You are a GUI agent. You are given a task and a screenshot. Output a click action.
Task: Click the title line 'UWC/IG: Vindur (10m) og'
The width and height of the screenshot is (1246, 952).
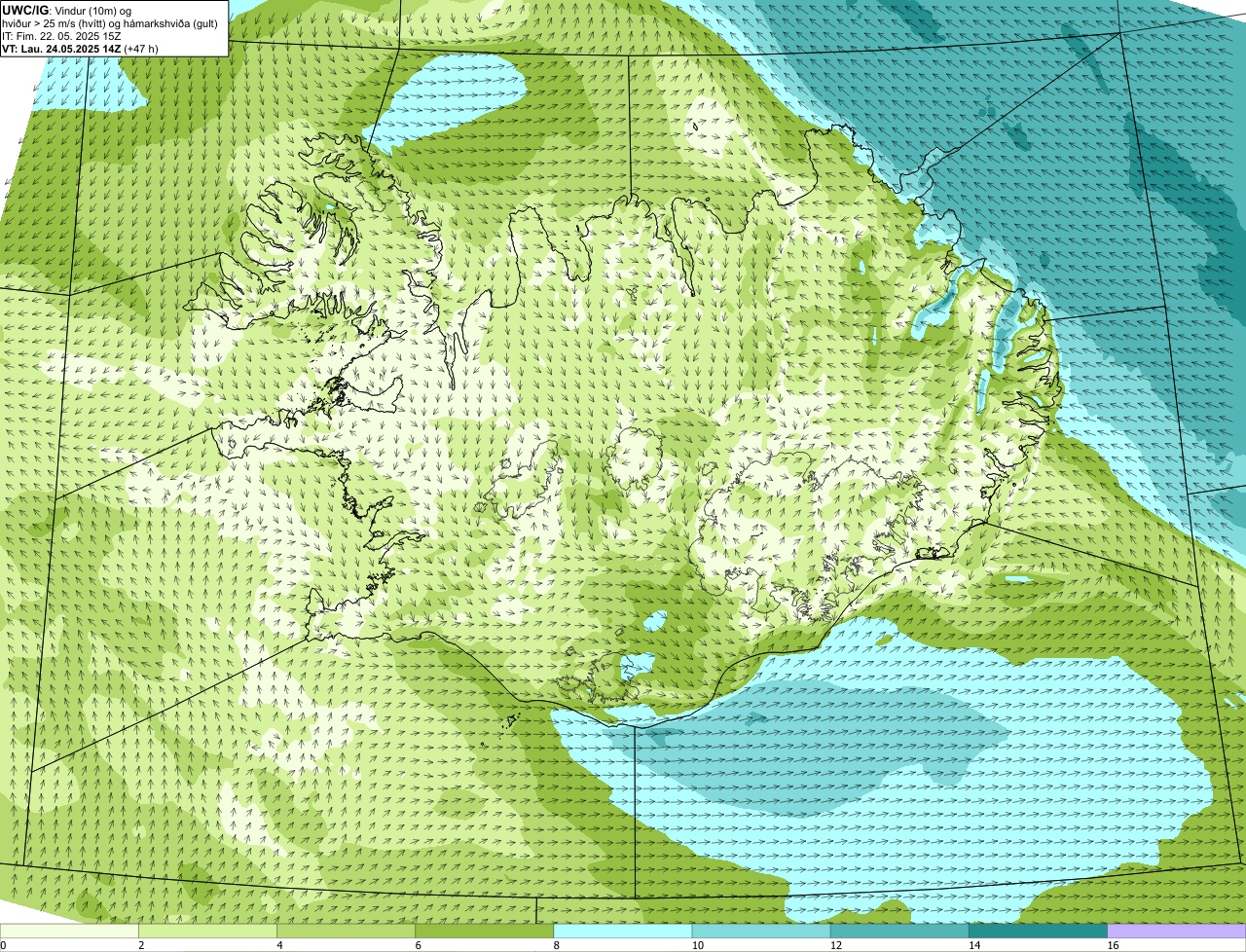coord(66,10)
